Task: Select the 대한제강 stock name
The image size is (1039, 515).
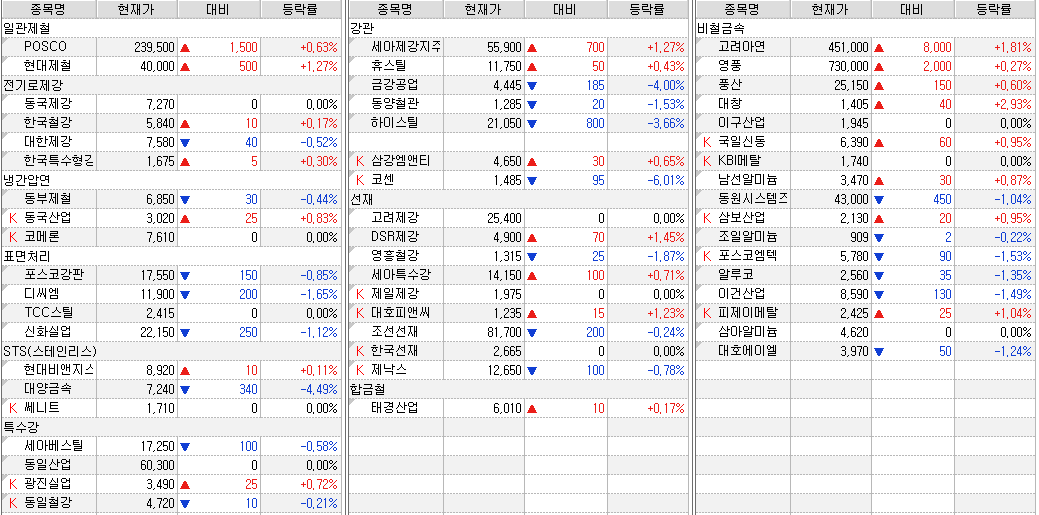Action: 48,142
